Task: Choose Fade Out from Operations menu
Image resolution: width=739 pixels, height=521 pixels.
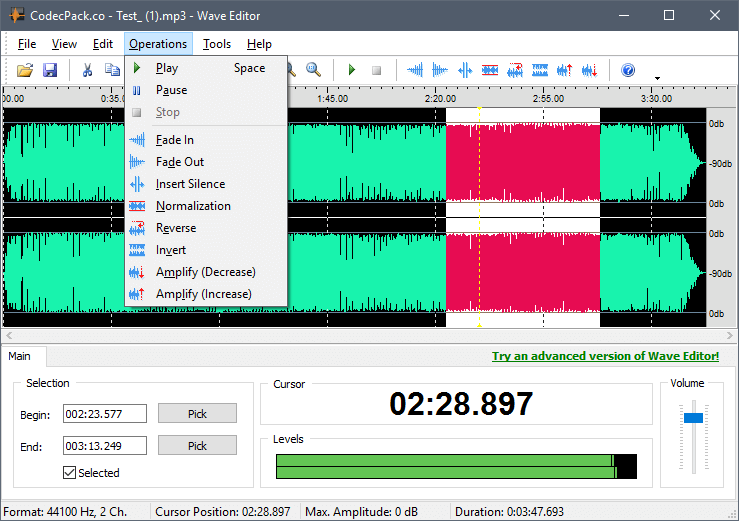Action: click(x=180, y=162)
